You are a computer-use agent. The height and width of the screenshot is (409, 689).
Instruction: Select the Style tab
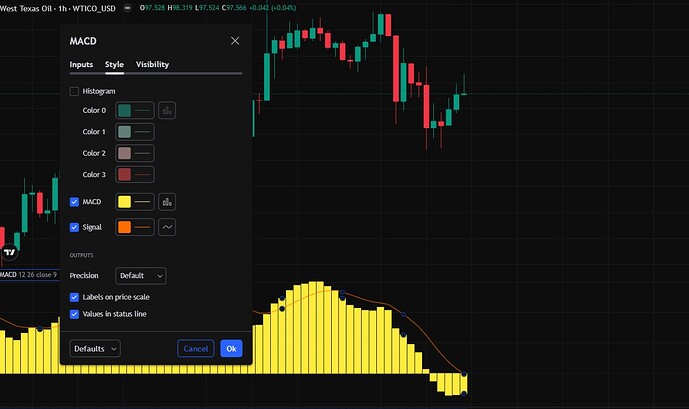coord(114,65)
